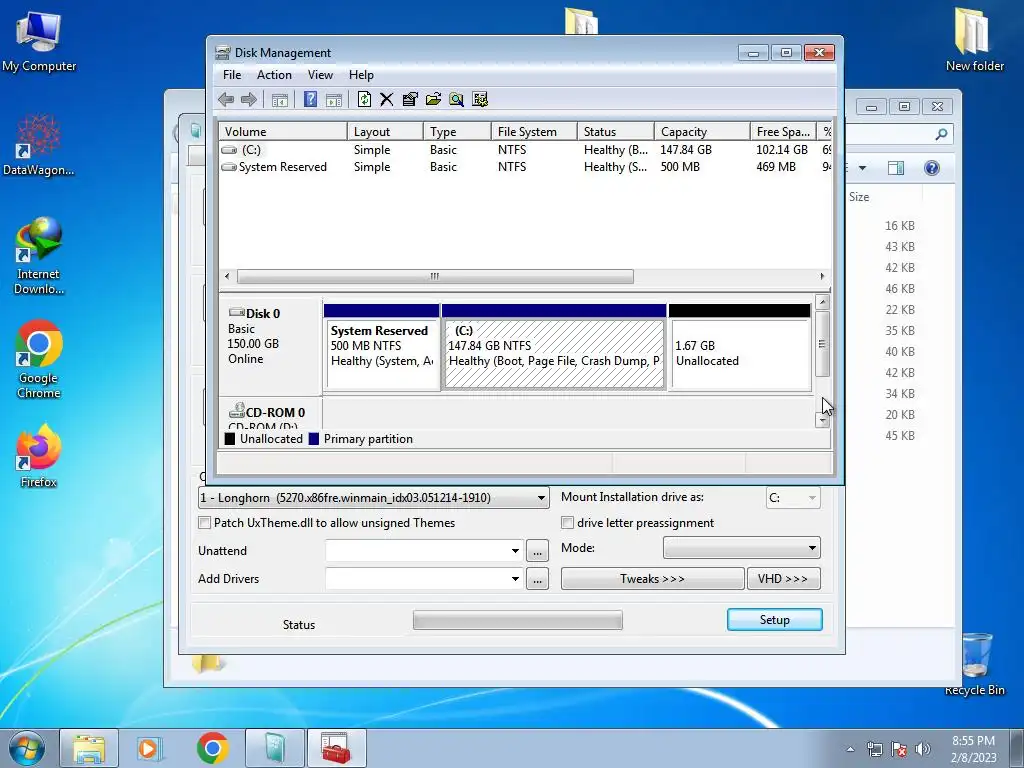Click the Explore magnifier toolbar icon
1024x768 pixels.
pos(456,99)
